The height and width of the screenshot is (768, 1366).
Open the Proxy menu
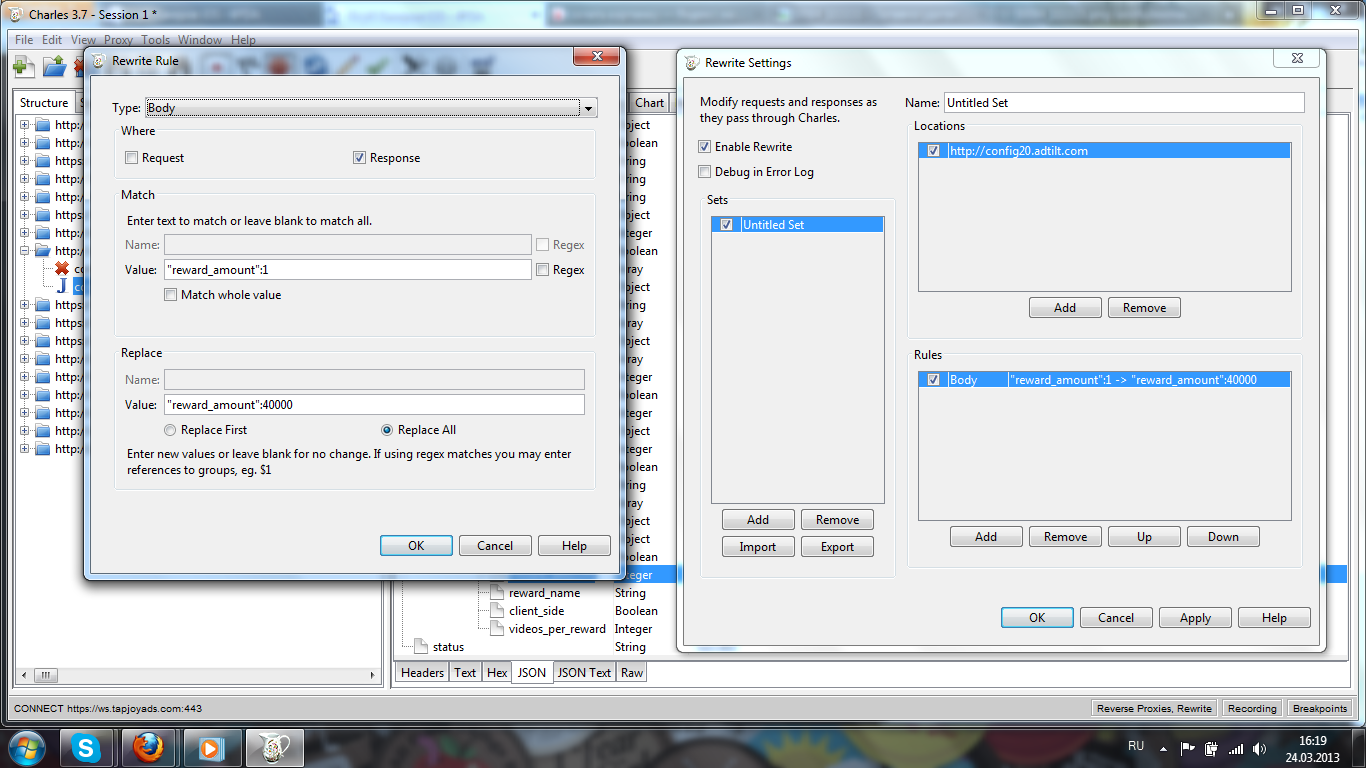click(x=118, y=40)
